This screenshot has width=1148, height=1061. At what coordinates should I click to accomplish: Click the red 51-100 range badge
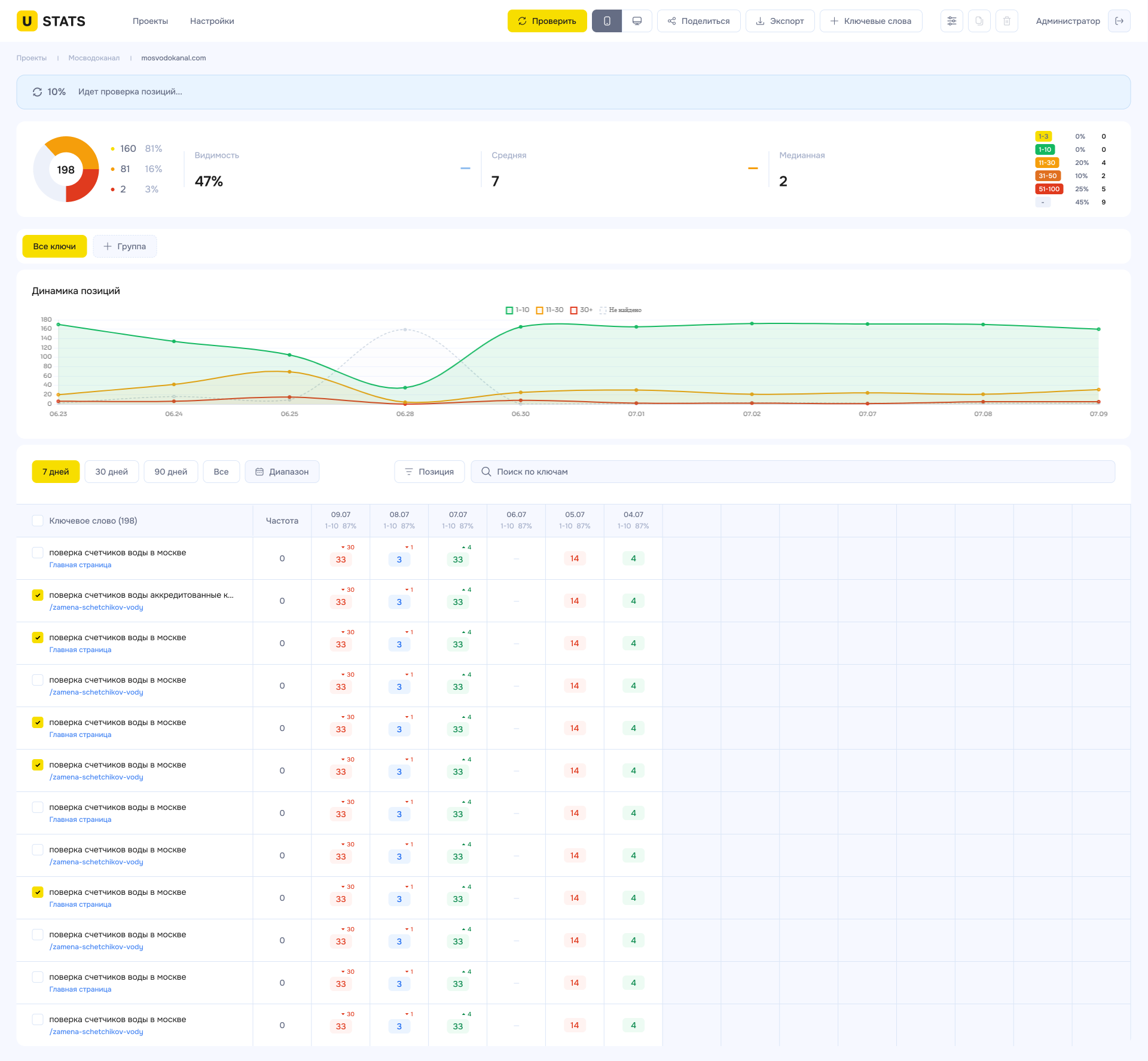(x=1049, y=189)
